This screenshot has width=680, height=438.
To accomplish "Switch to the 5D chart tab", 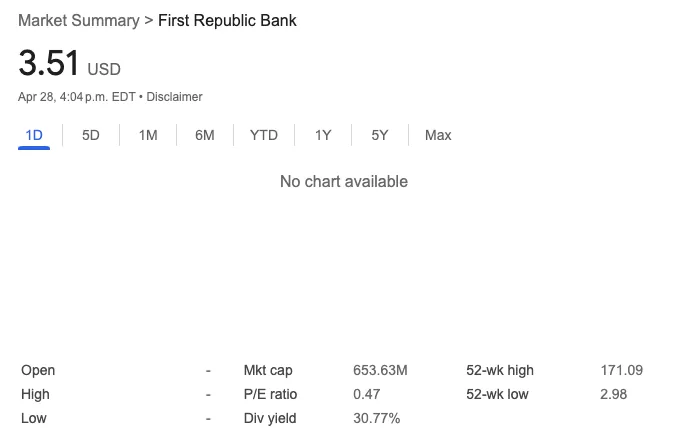I will [91, 135].
